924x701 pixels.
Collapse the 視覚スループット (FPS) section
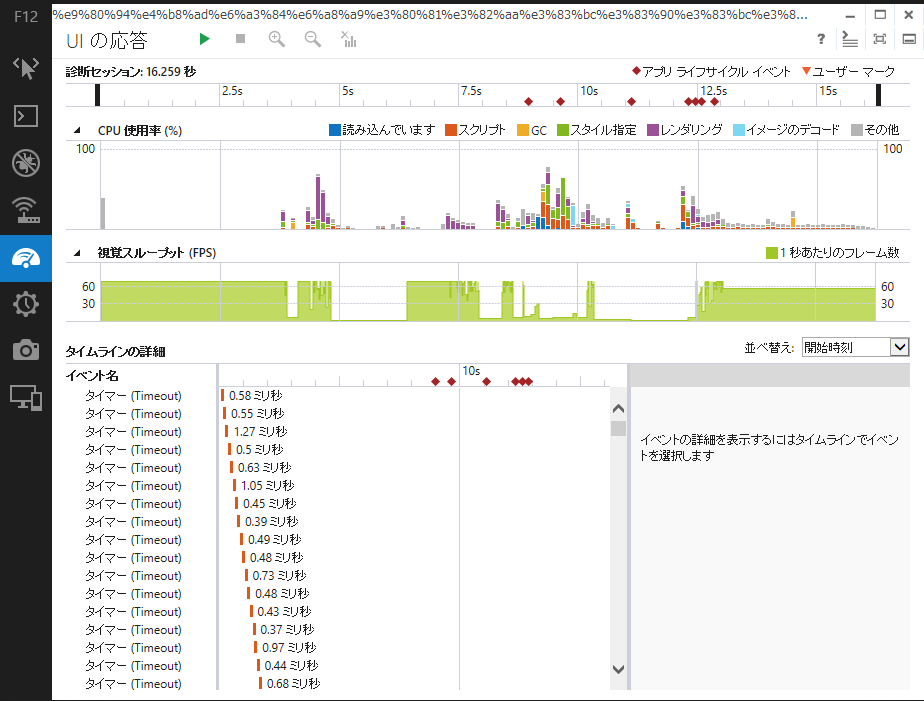point(76,253)
